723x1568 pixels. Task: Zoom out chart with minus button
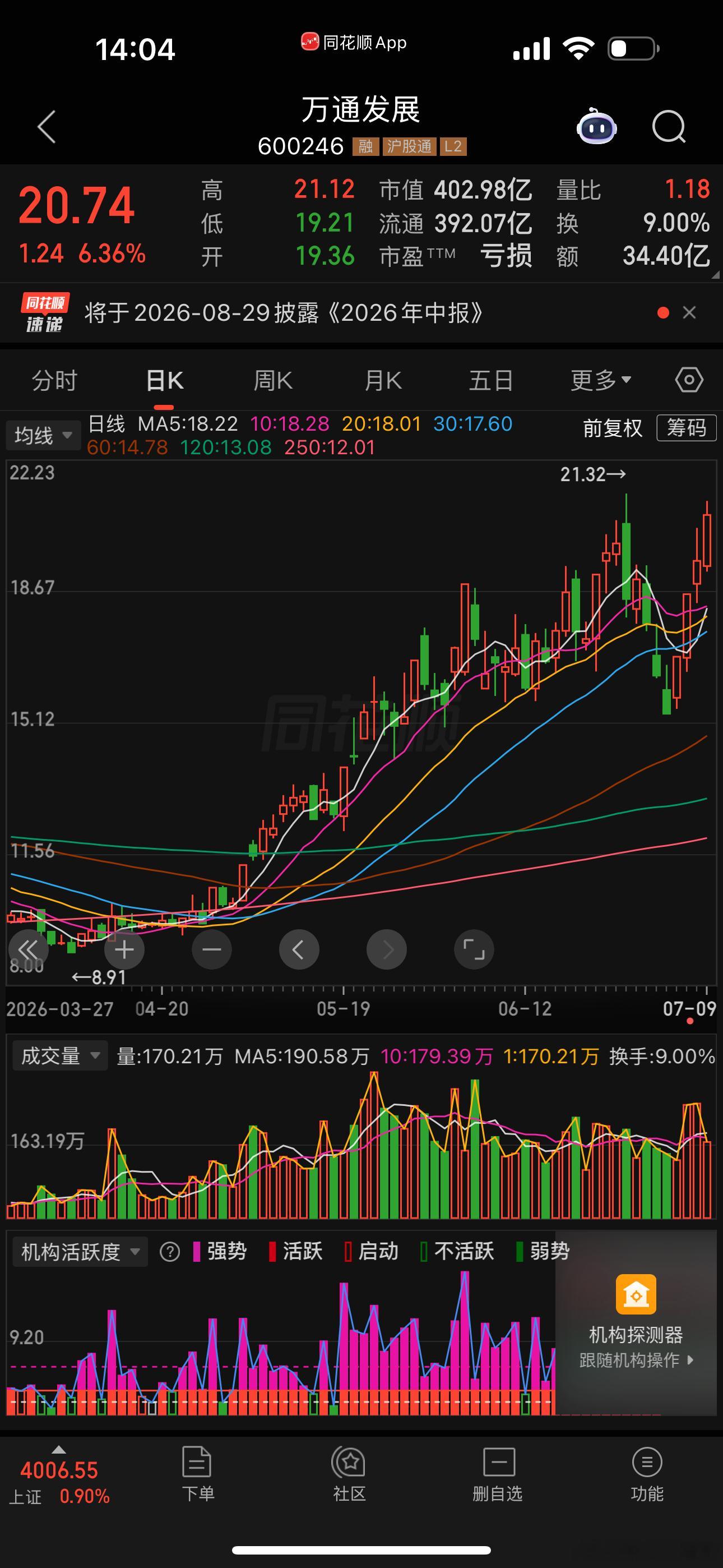pos(212,949)
